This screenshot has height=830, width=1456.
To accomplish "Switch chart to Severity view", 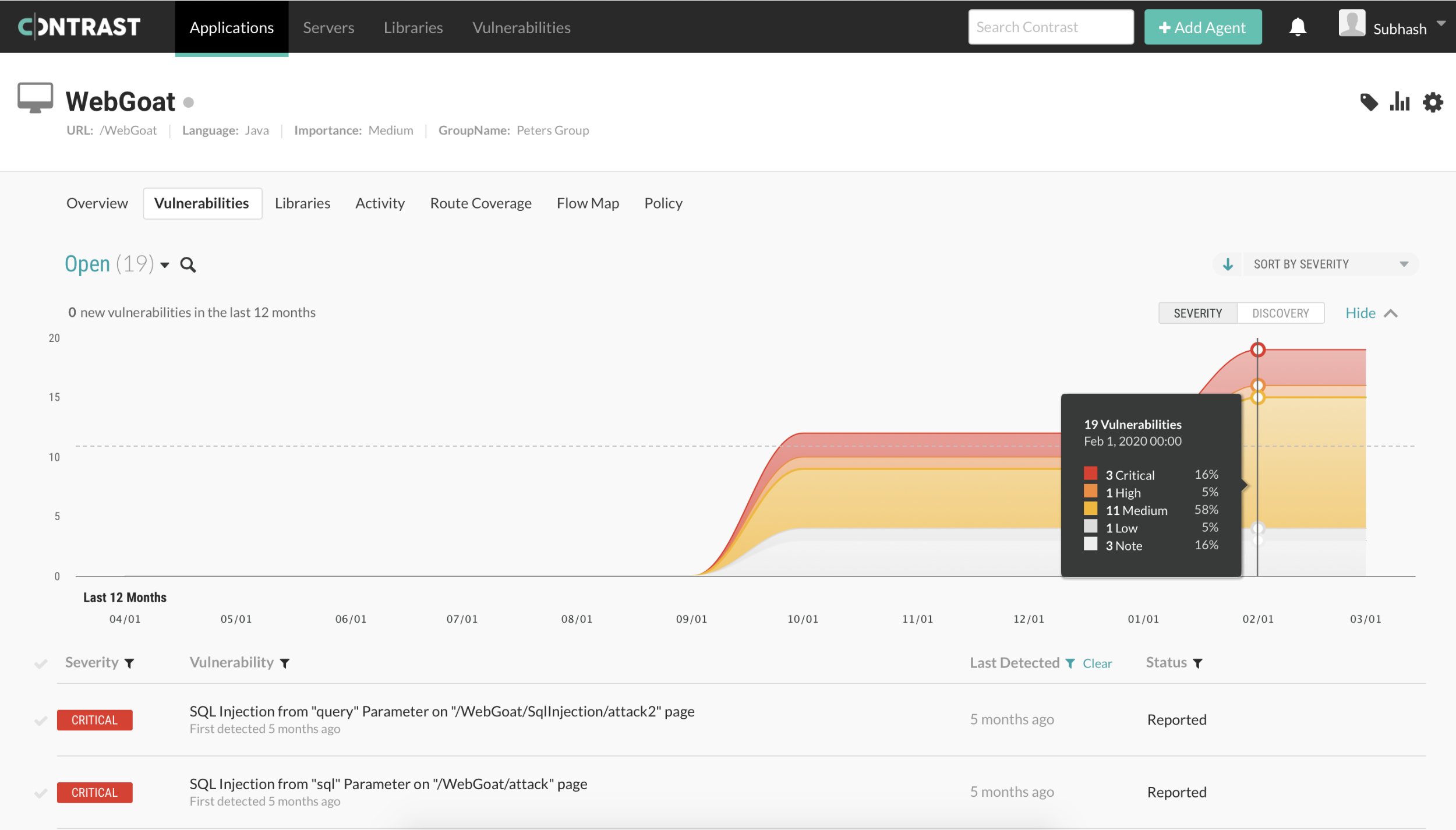I will [1197, 313].
